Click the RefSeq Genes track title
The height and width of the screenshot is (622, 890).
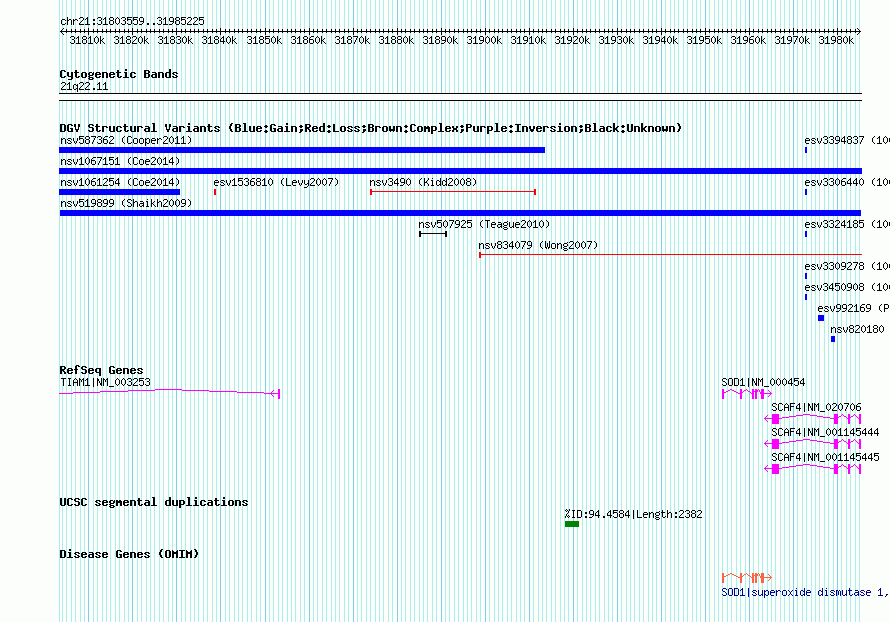(x=101, y=370)
